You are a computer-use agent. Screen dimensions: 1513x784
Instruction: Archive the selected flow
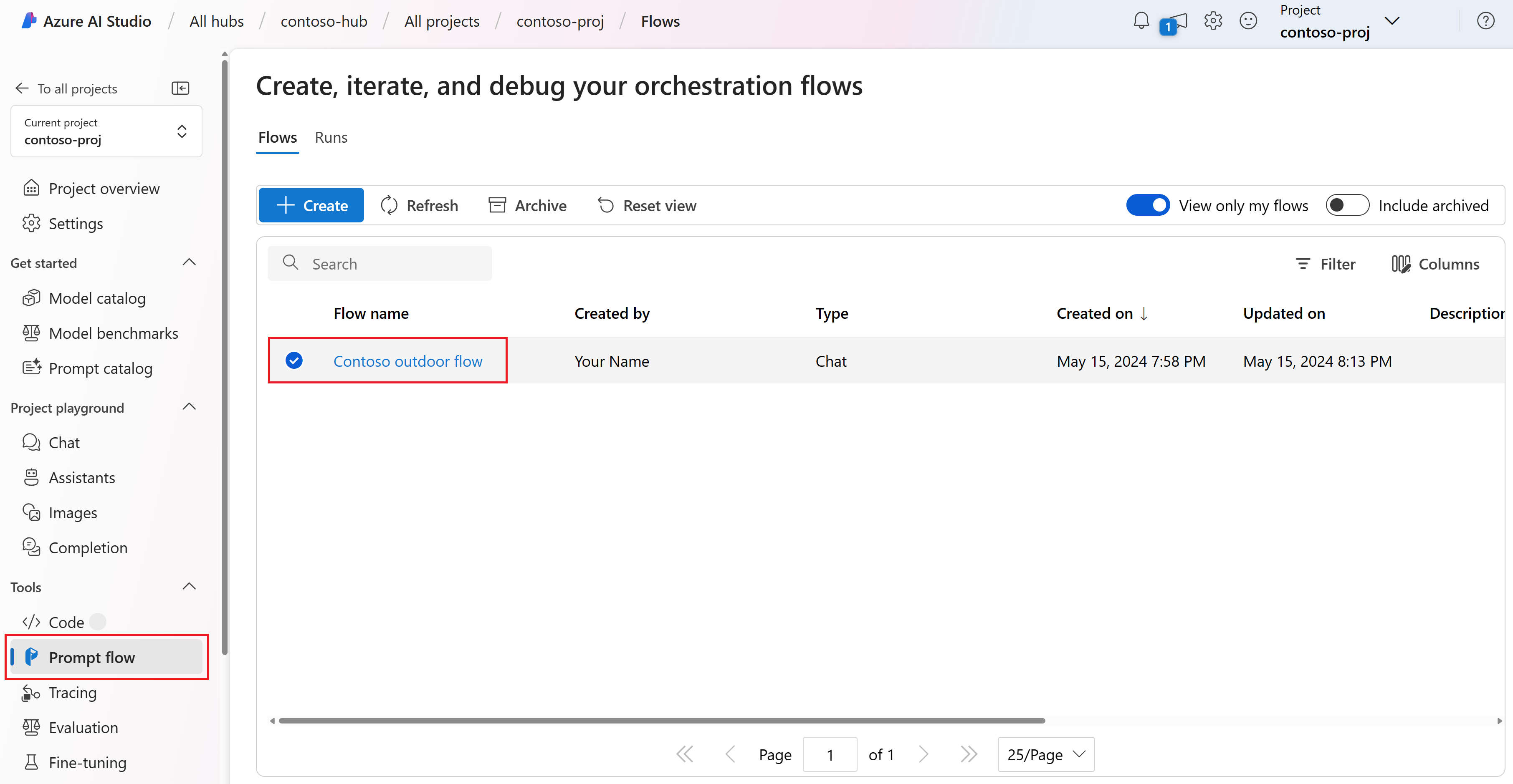click(x=527, y=205)
